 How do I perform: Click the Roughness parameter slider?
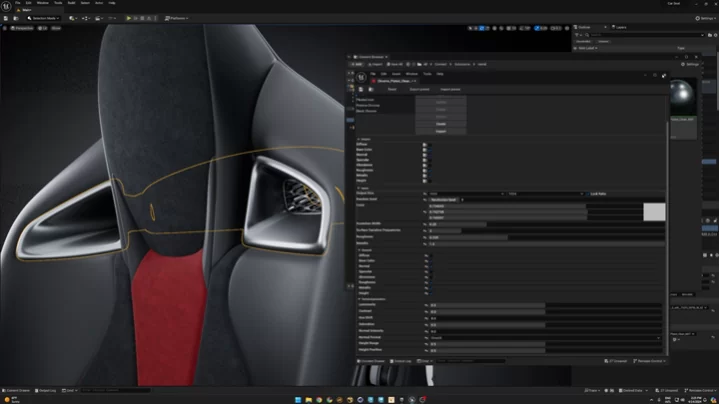point(547,238)
